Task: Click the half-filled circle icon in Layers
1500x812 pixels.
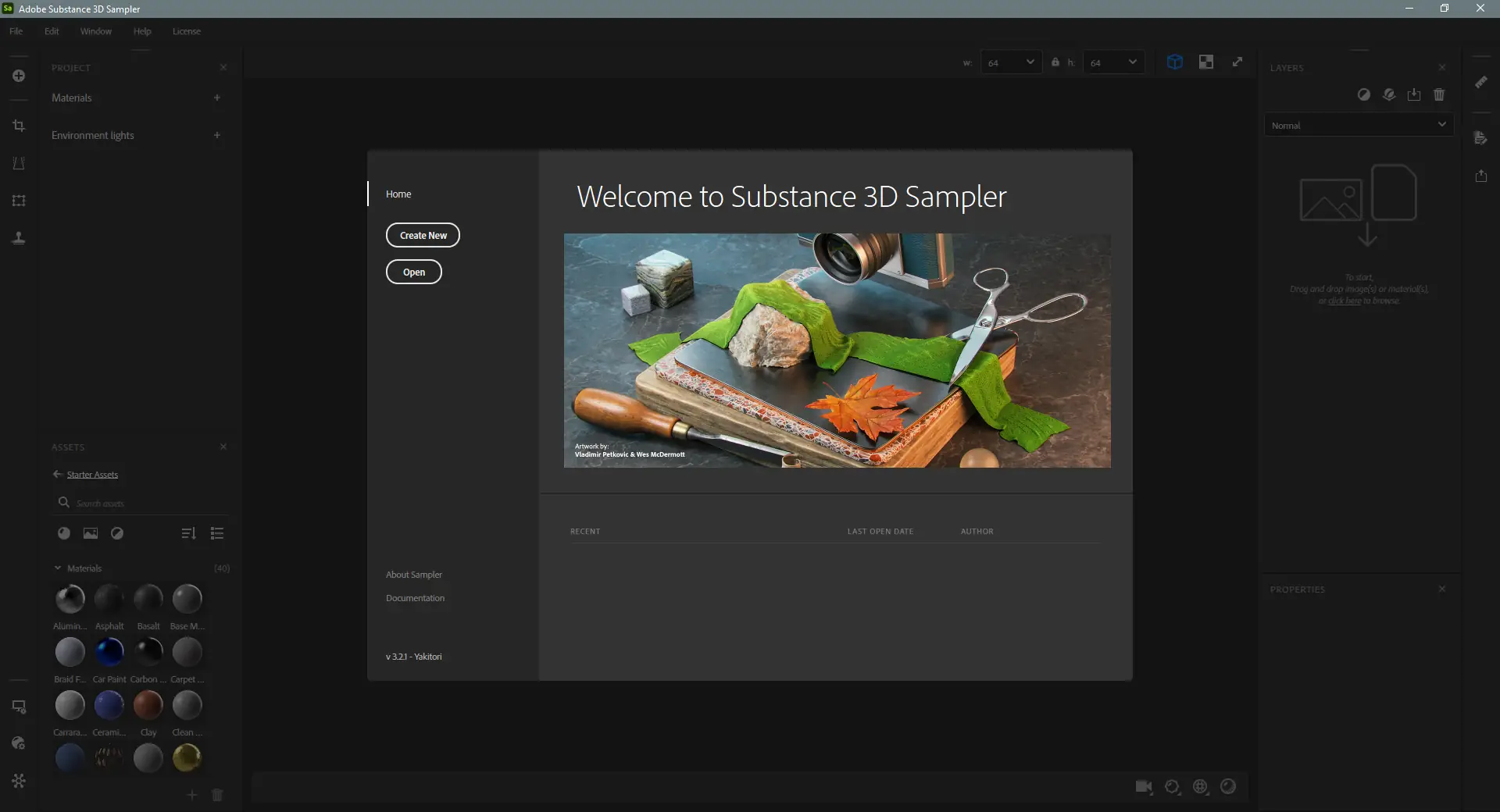Action: point(1364,94)
